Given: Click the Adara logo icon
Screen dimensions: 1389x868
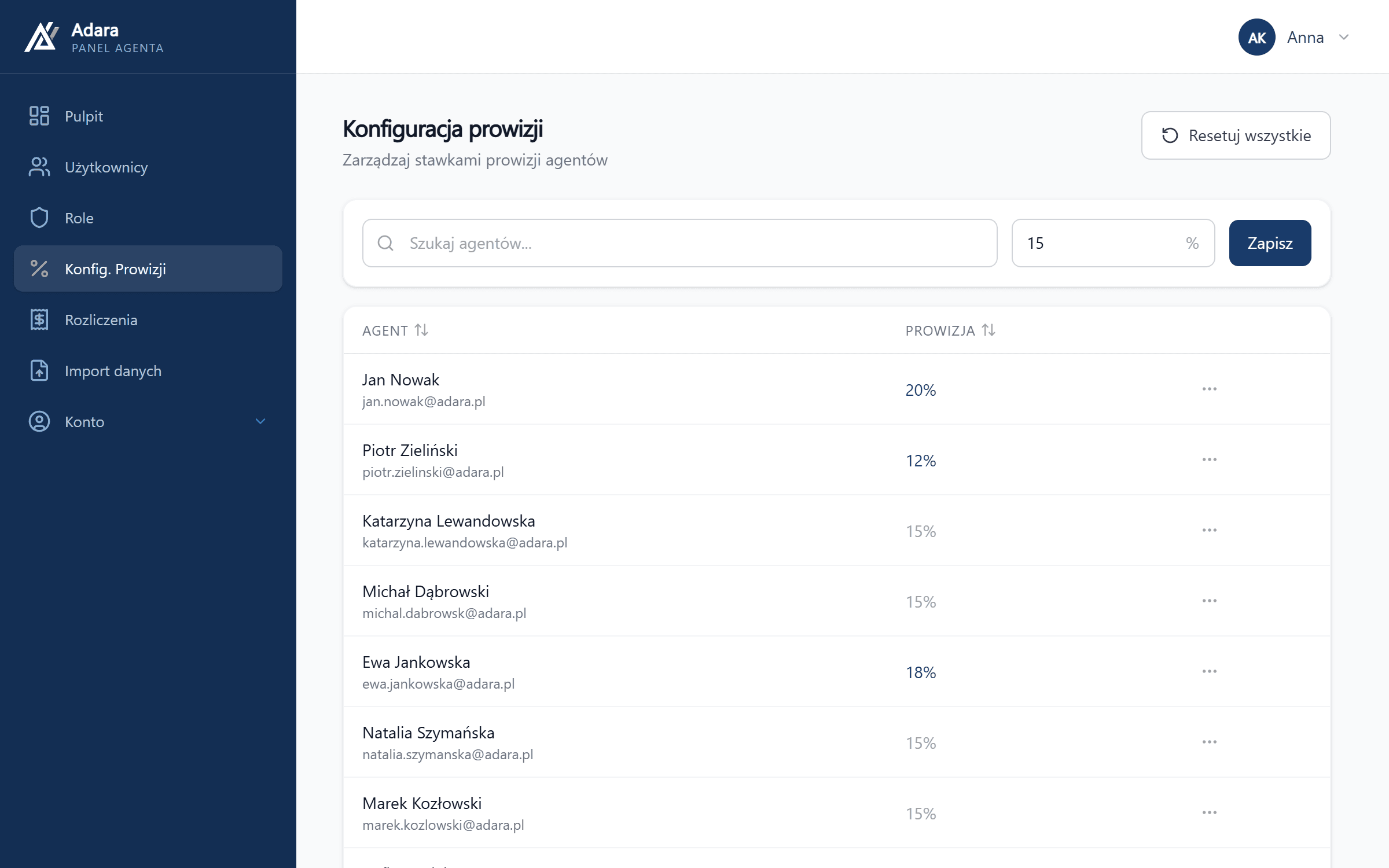Looking at the screenshot, I should [42, 37].
